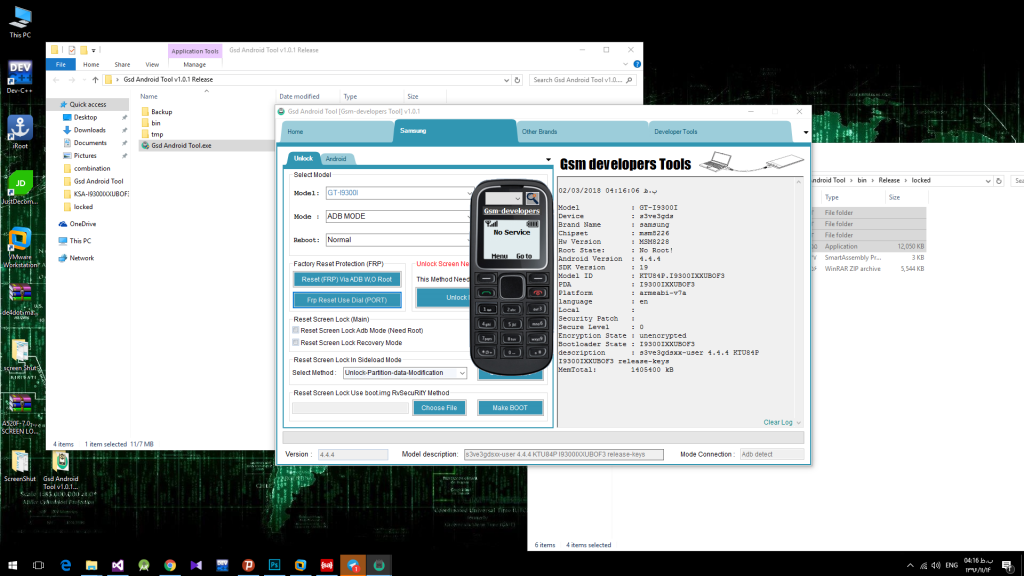Select Downloads in Quick access
This screenshot has height=576, width=1024.
click(89, 130)
